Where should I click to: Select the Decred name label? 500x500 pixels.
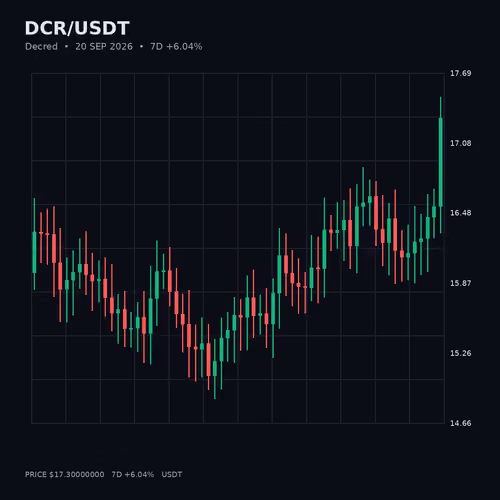click(x=41, y=46)
